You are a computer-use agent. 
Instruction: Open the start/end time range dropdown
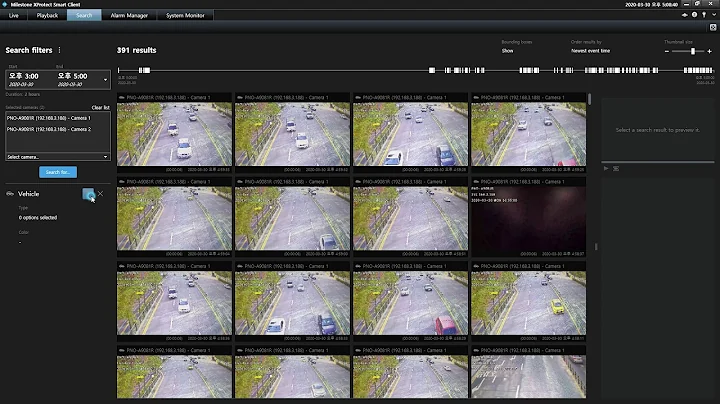click(x=106, y=80)
